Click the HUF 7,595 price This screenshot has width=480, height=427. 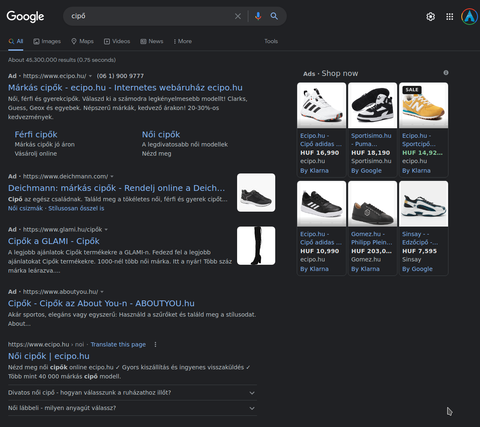tap(419, 251)
